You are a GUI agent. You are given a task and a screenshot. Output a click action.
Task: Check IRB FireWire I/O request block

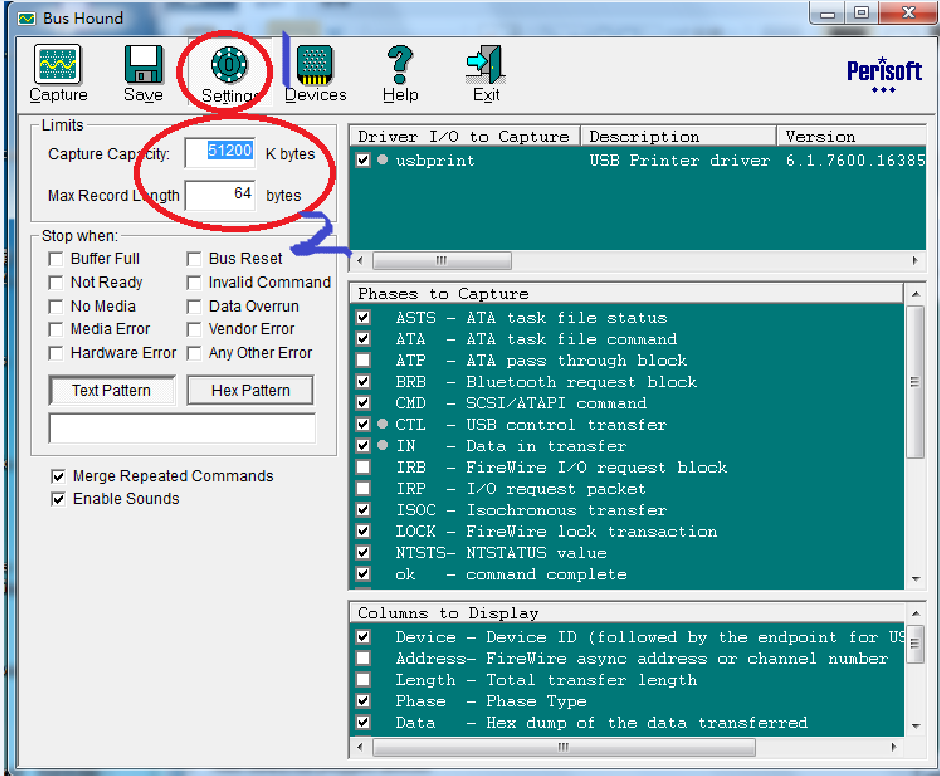363,467
